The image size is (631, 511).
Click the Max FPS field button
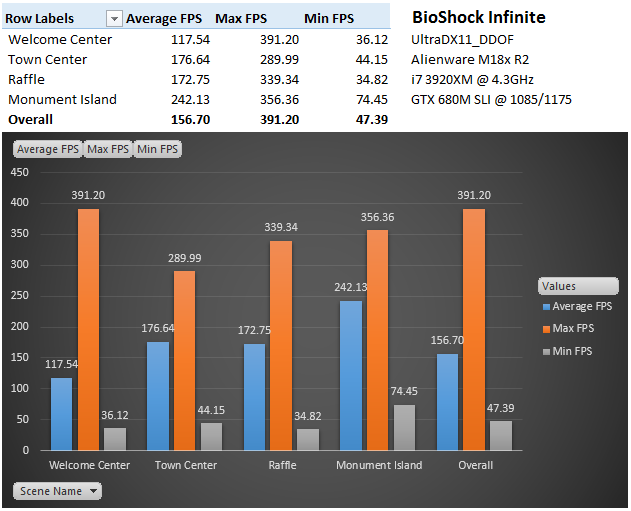point(108,149)
